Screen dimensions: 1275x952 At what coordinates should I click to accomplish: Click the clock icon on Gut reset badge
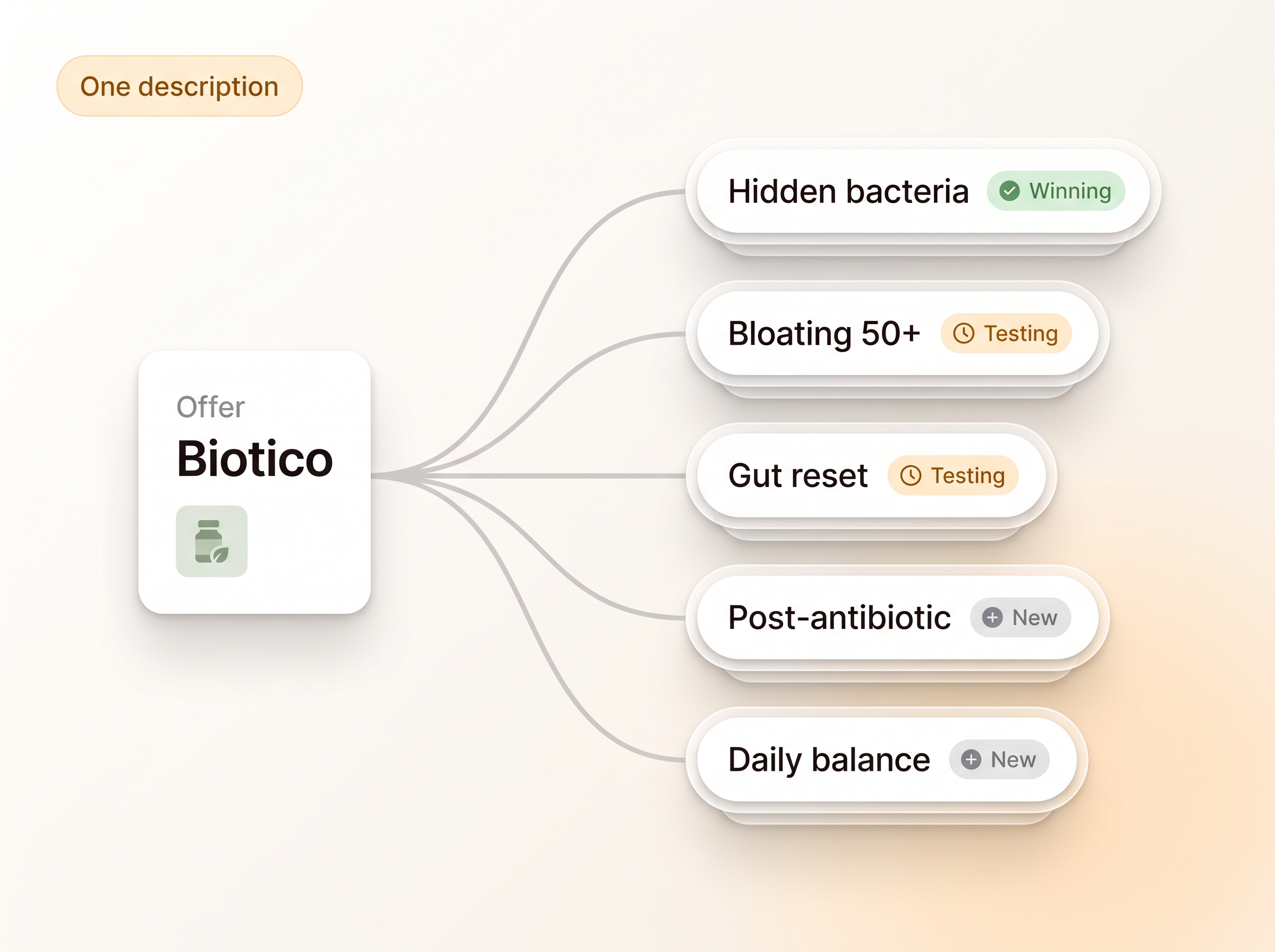911,475
